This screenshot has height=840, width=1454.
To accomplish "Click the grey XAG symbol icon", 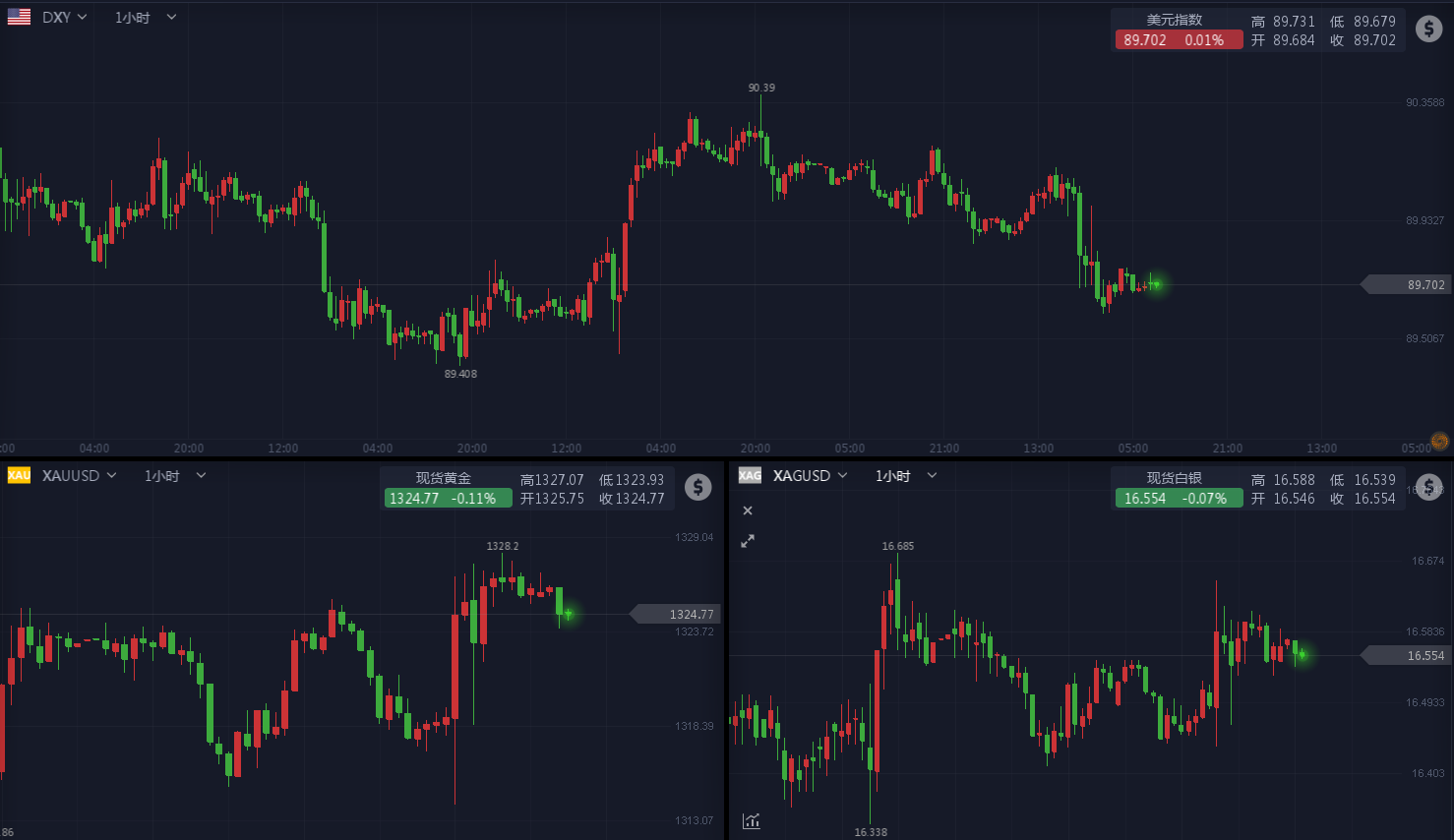I will [750, 475].
